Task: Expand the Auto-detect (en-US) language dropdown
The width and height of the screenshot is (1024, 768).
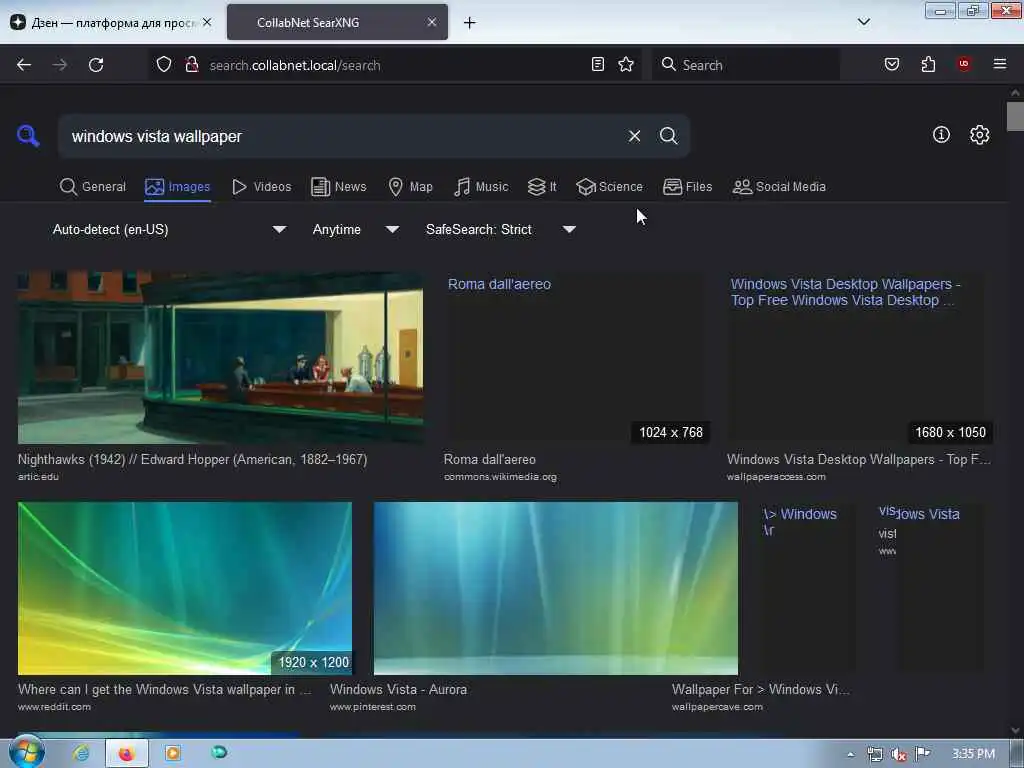Action: click(x=169, y=229)
